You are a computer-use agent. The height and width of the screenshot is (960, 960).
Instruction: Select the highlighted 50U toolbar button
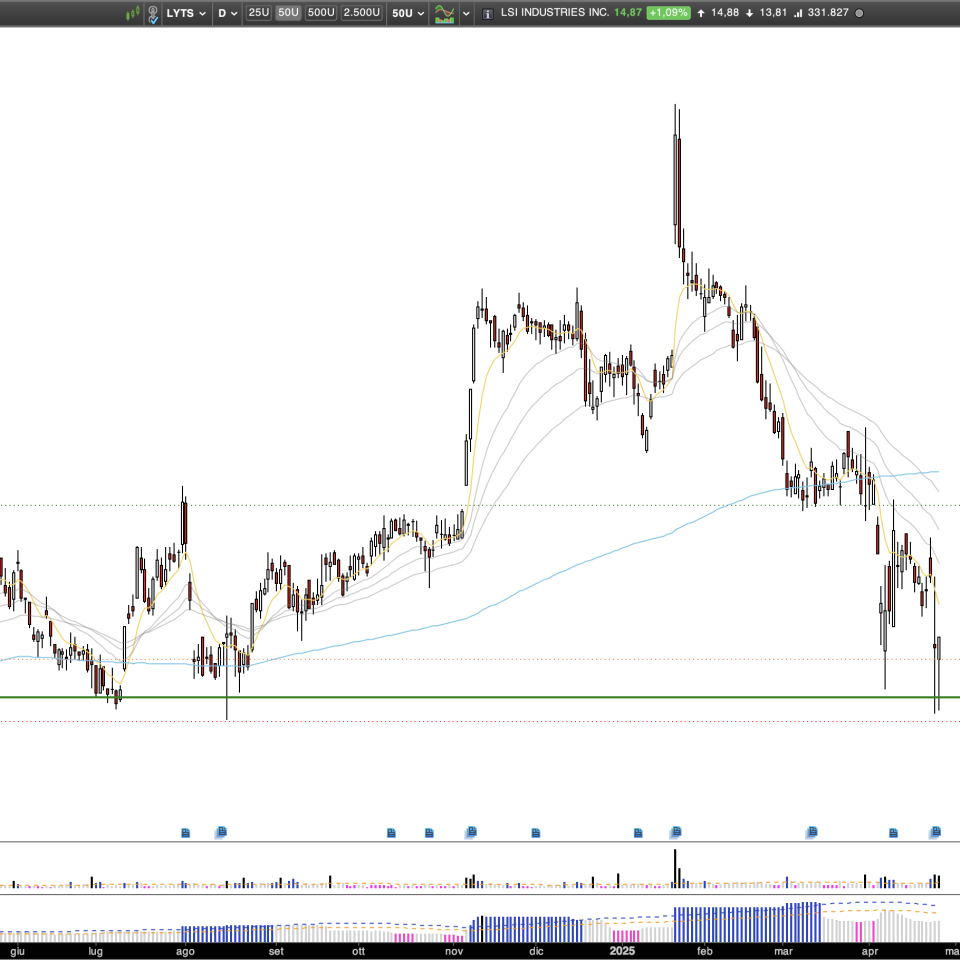tap(288, 13)
